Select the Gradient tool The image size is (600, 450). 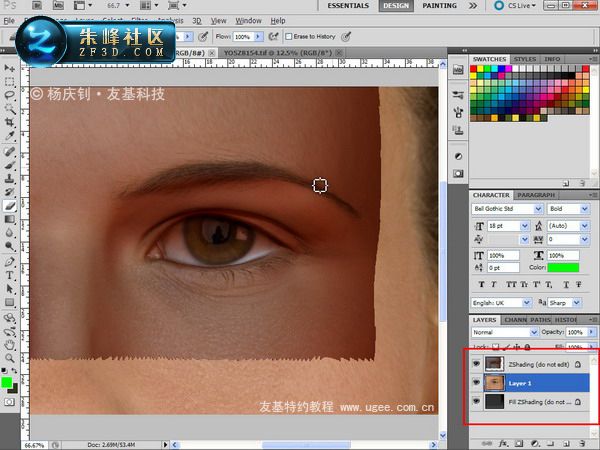click(x=9, y=219)
